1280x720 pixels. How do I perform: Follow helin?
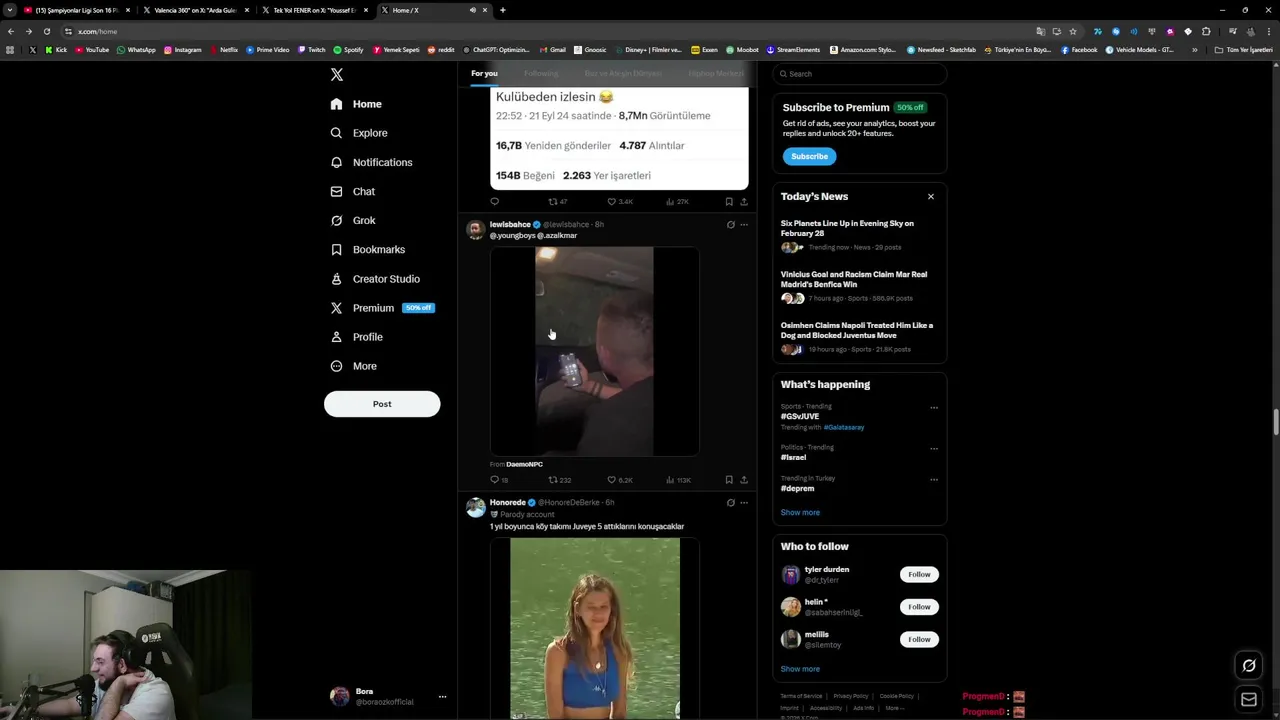[919, 607]
